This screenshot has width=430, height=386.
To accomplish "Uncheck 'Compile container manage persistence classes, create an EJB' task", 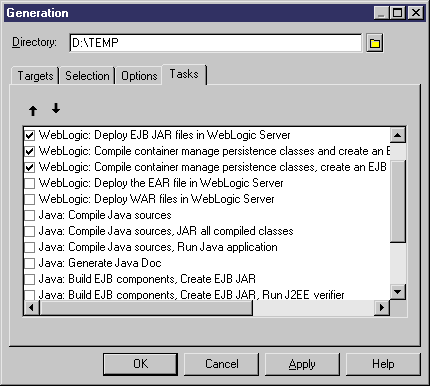I will tap(30, 167).
